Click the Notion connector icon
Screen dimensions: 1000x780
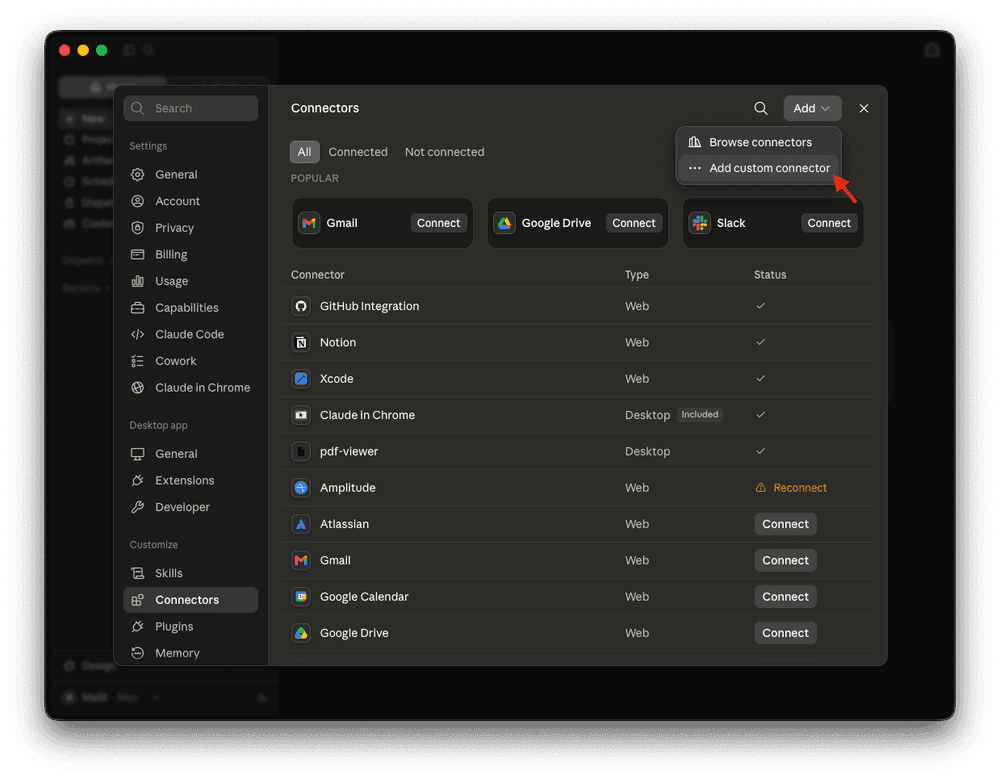(x=301, y=342)
